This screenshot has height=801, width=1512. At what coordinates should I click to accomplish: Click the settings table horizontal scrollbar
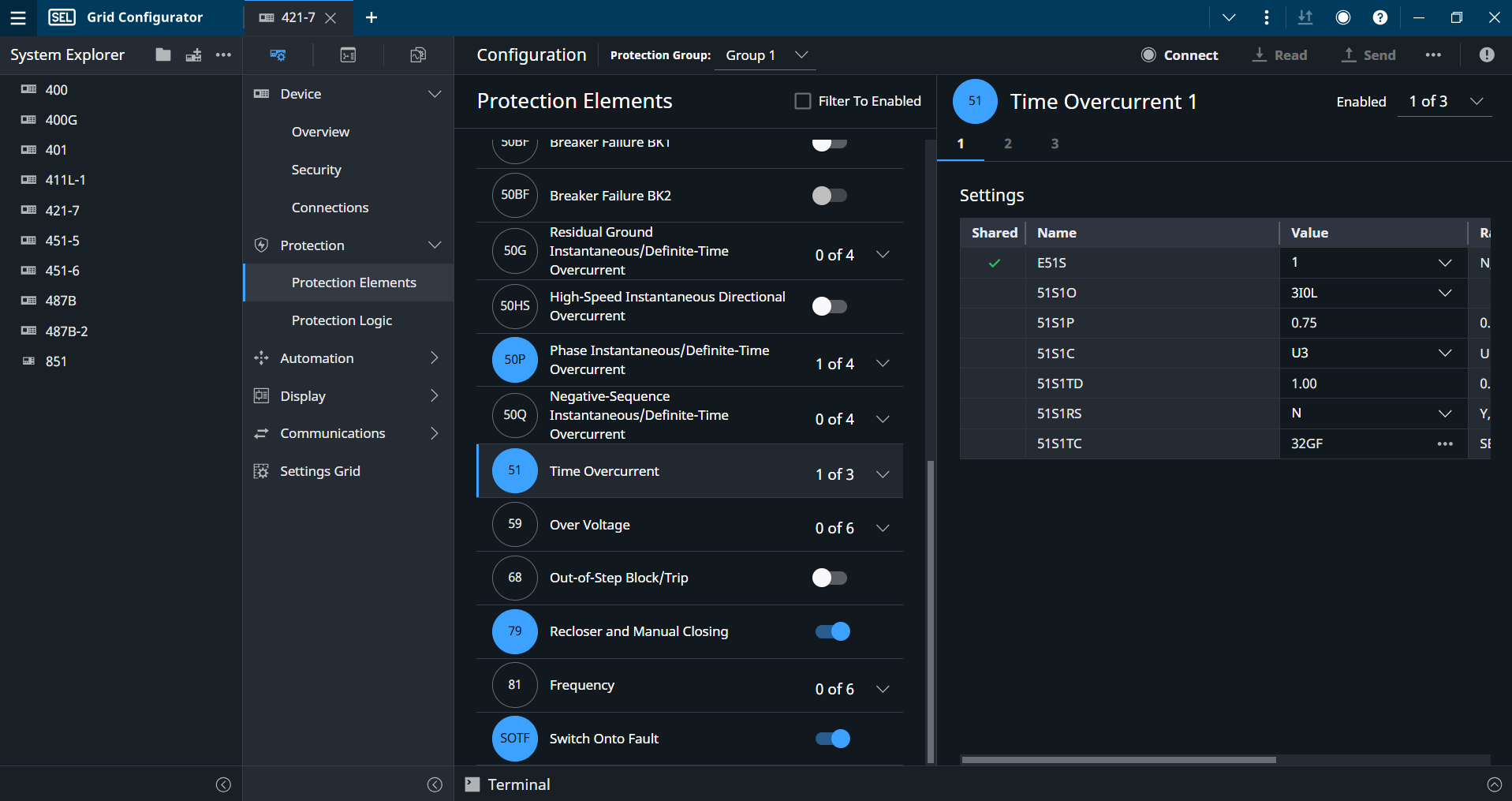[x=1118, y=760]
